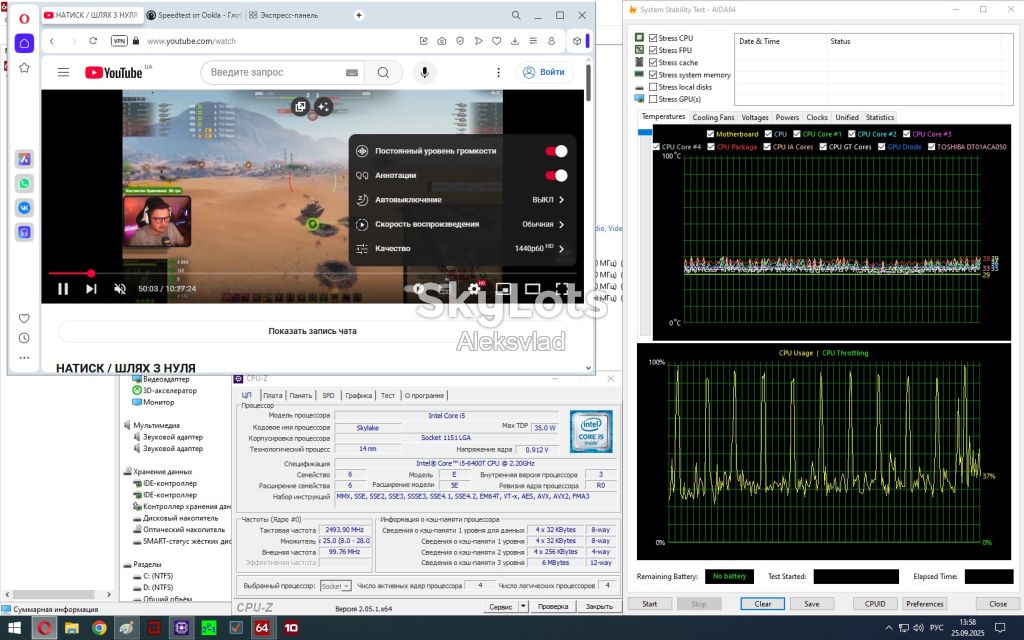Switch to Voltages tab in AIDA64
This screenshot has width=1024, height=640.
coord(755,118)
